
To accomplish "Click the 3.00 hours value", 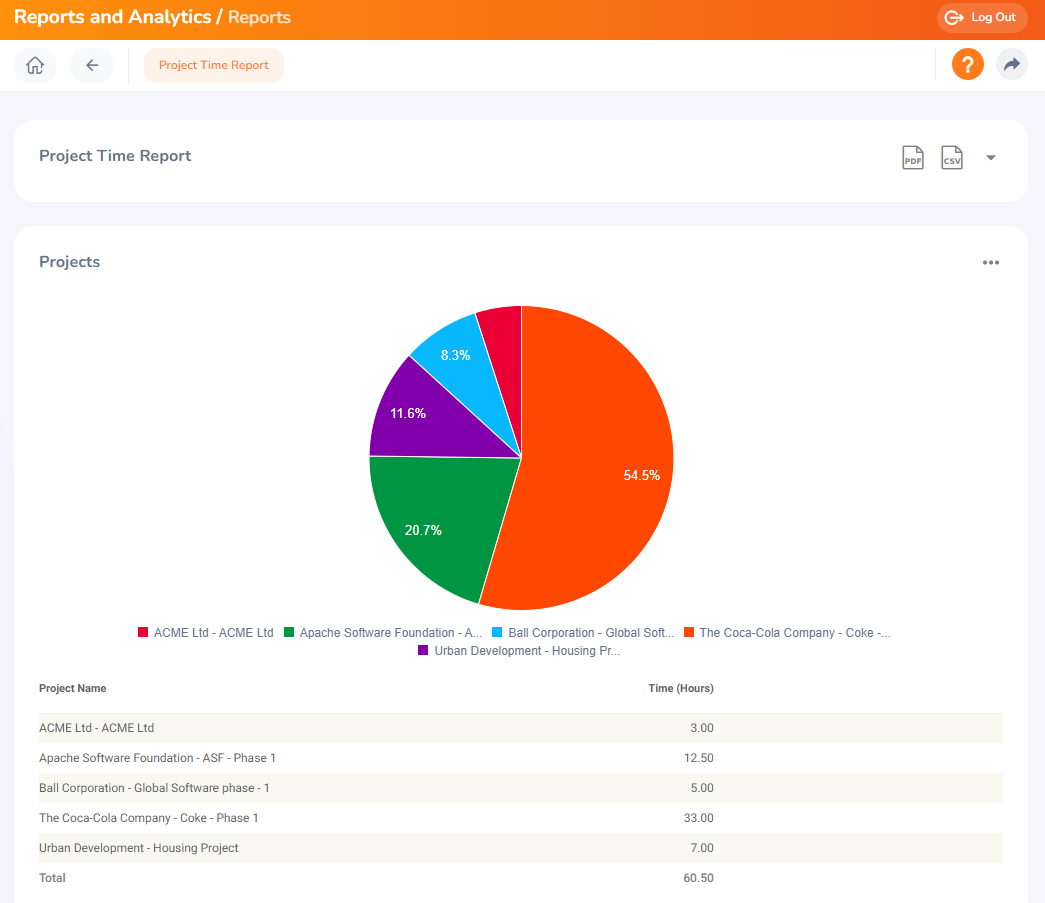I will click(702, 728).
